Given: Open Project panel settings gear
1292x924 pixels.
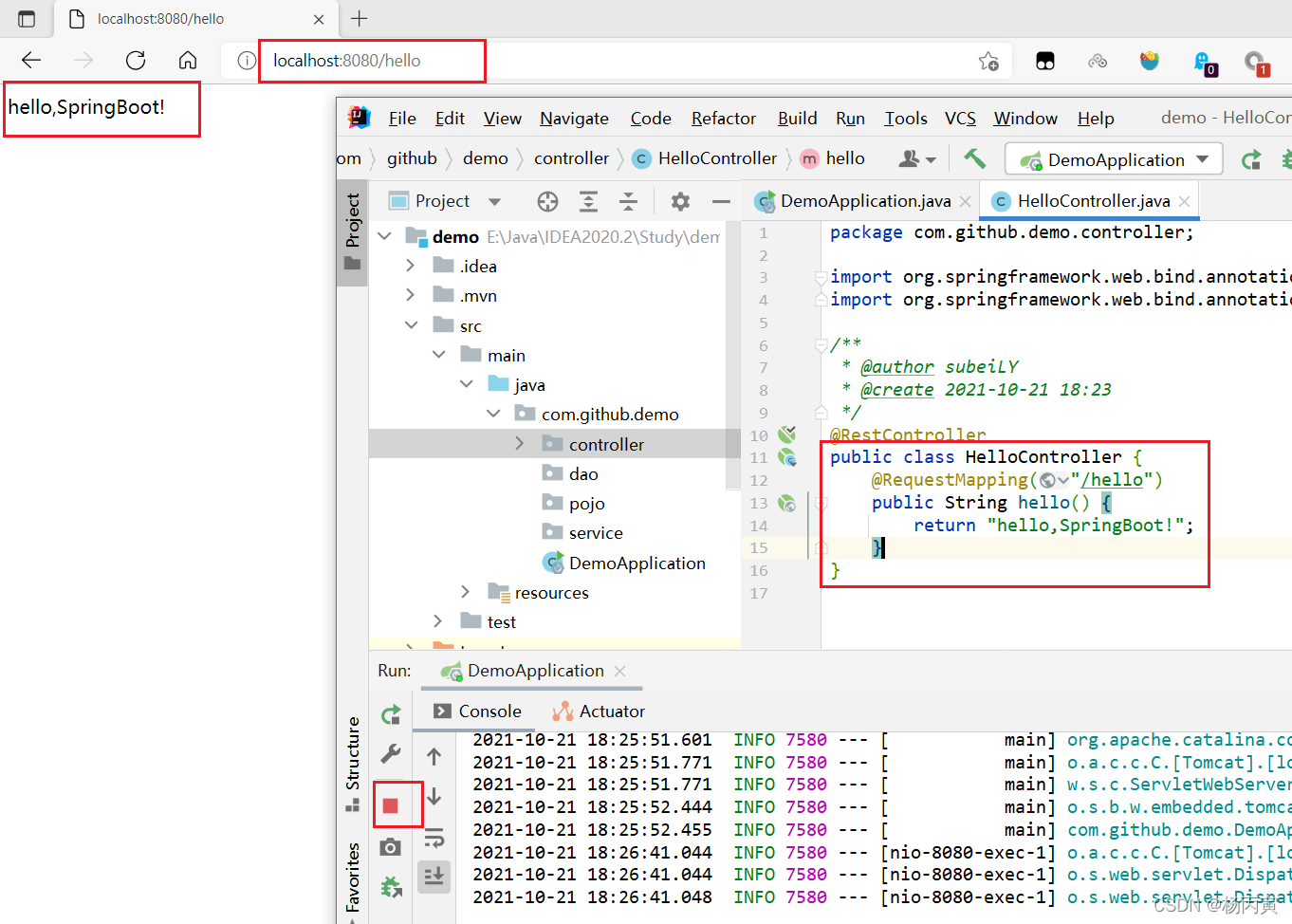Looking at the screenshot, I should [680, 201].
